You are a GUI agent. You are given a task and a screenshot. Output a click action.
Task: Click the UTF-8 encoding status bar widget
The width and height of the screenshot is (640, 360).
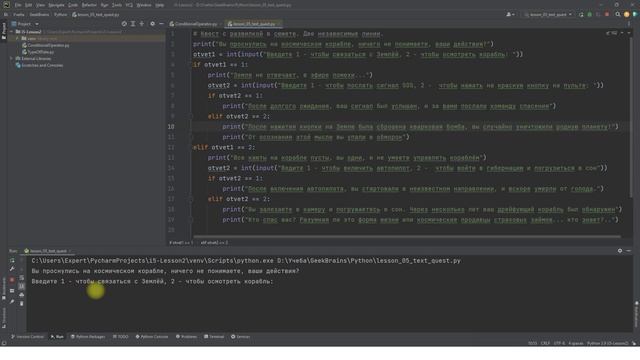pos(559,344)
